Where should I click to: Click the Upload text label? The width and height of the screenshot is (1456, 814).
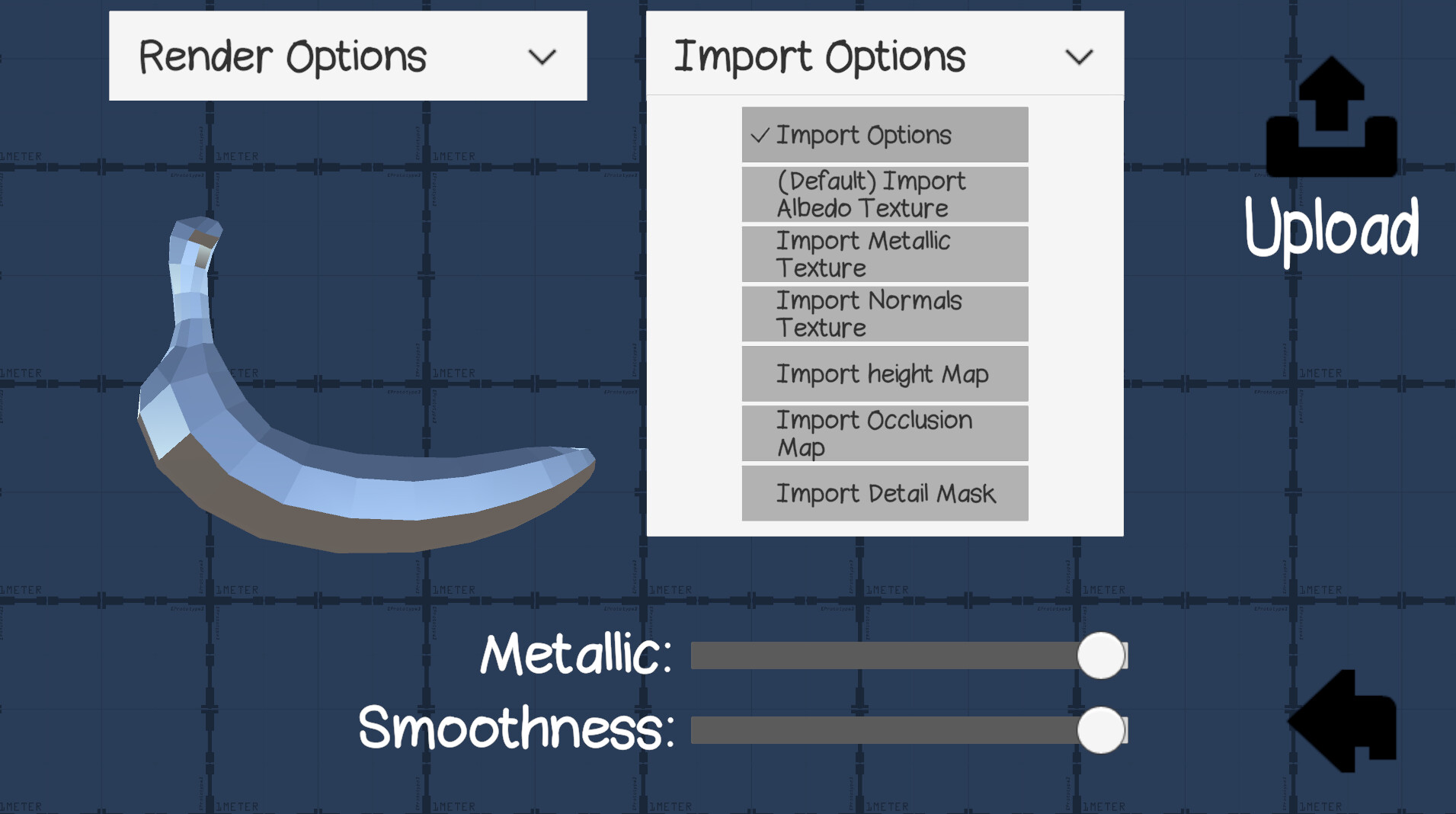tap(1331, 228)
